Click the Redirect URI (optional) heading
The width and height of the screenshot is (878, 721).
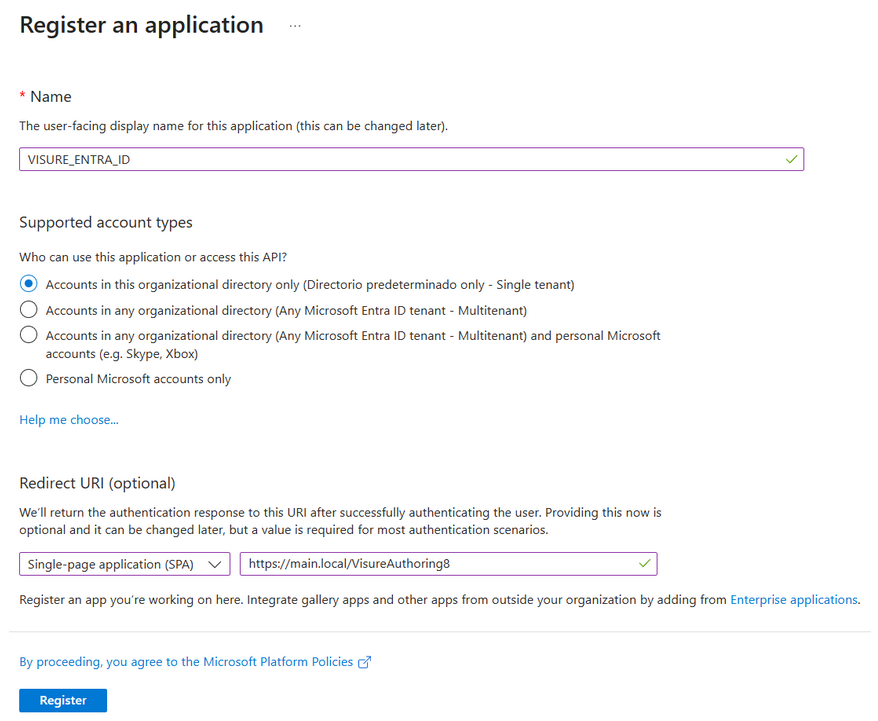[97, 483]
